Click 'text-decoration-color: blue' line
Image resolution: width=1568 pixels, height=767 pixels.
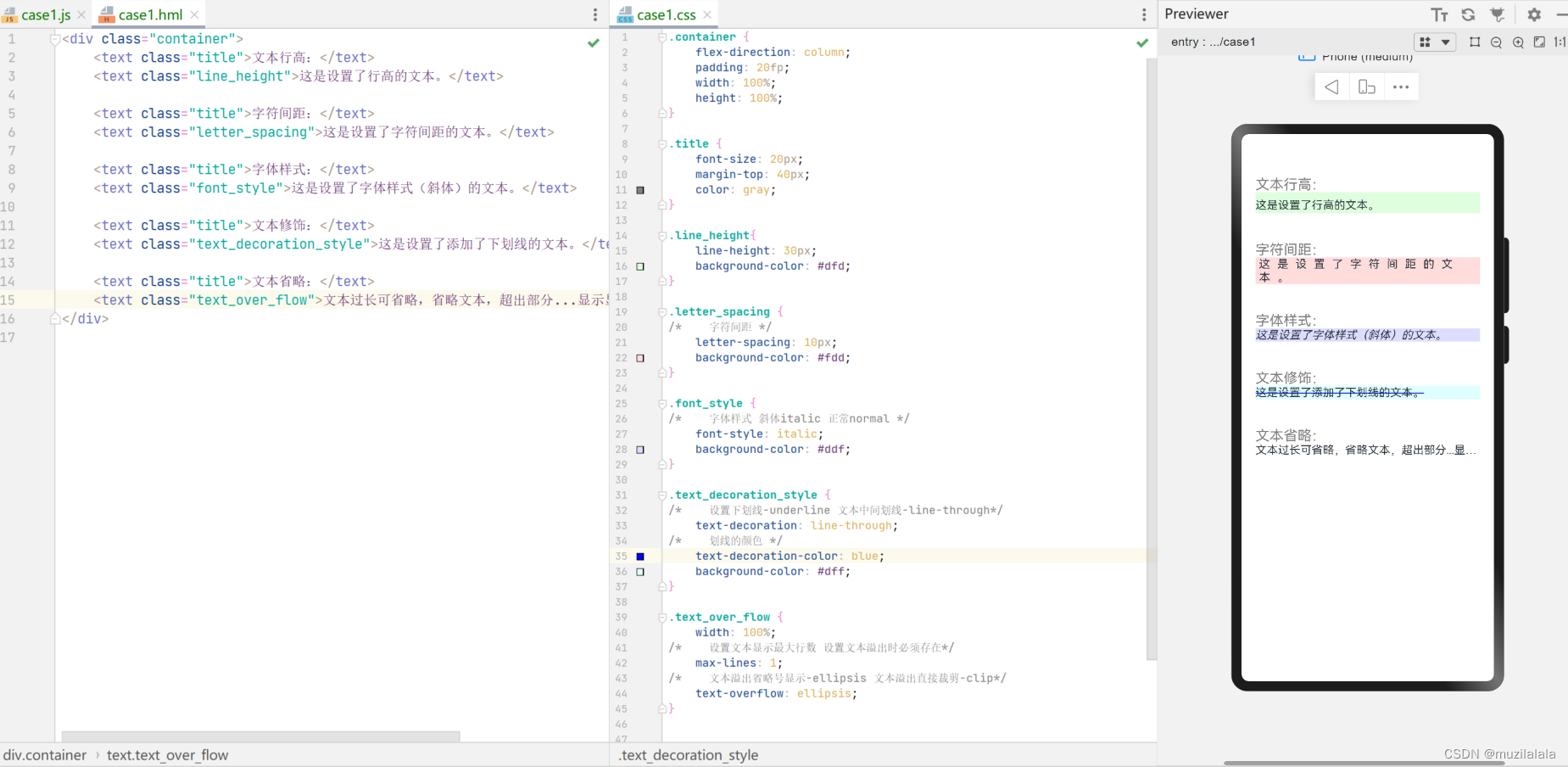pyautogui.click(x=790, y=557)
